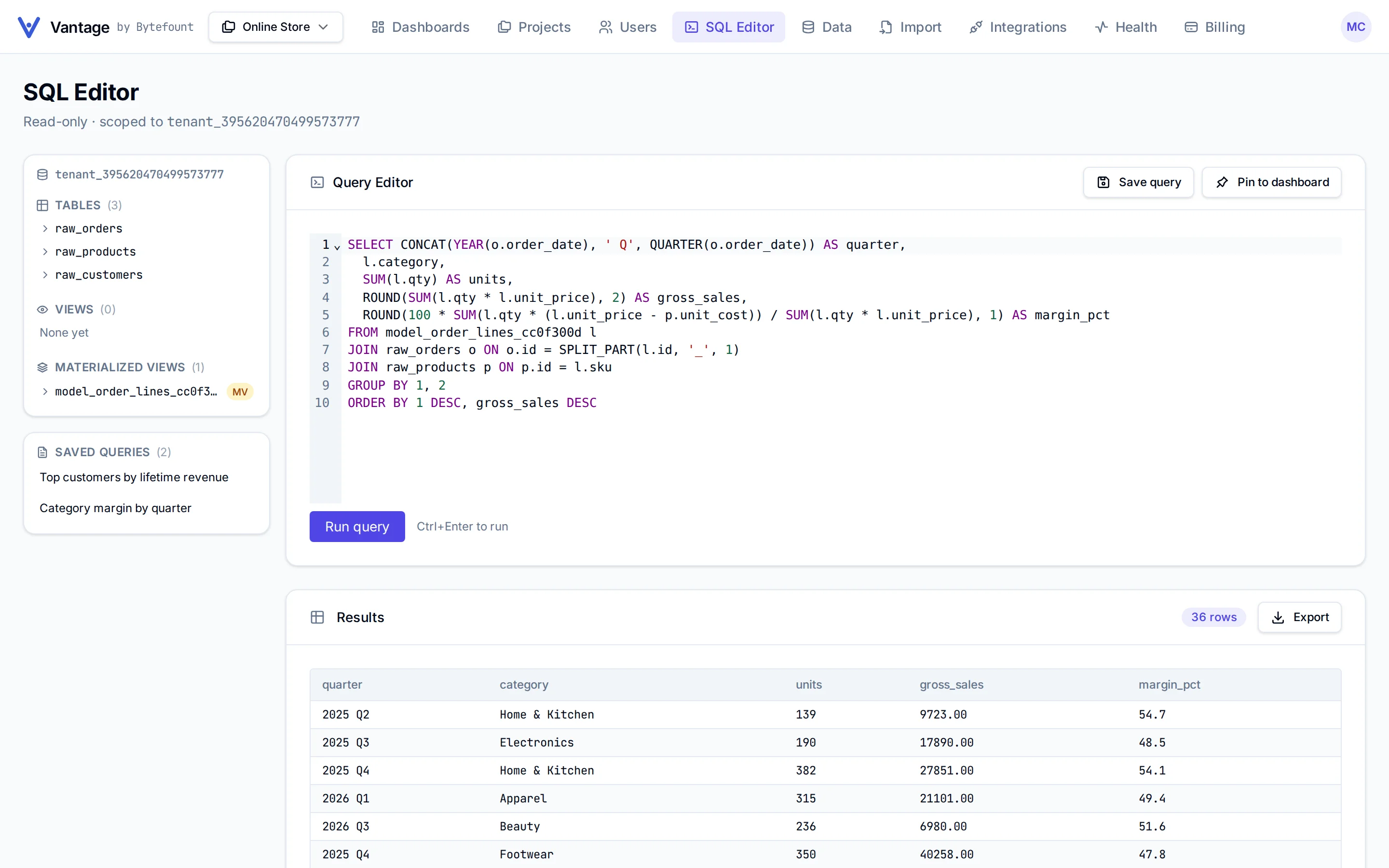Open the Integrations tab
This screenshot has height=868, width=1389.
pyautogui.click(x=1017, y=27)
